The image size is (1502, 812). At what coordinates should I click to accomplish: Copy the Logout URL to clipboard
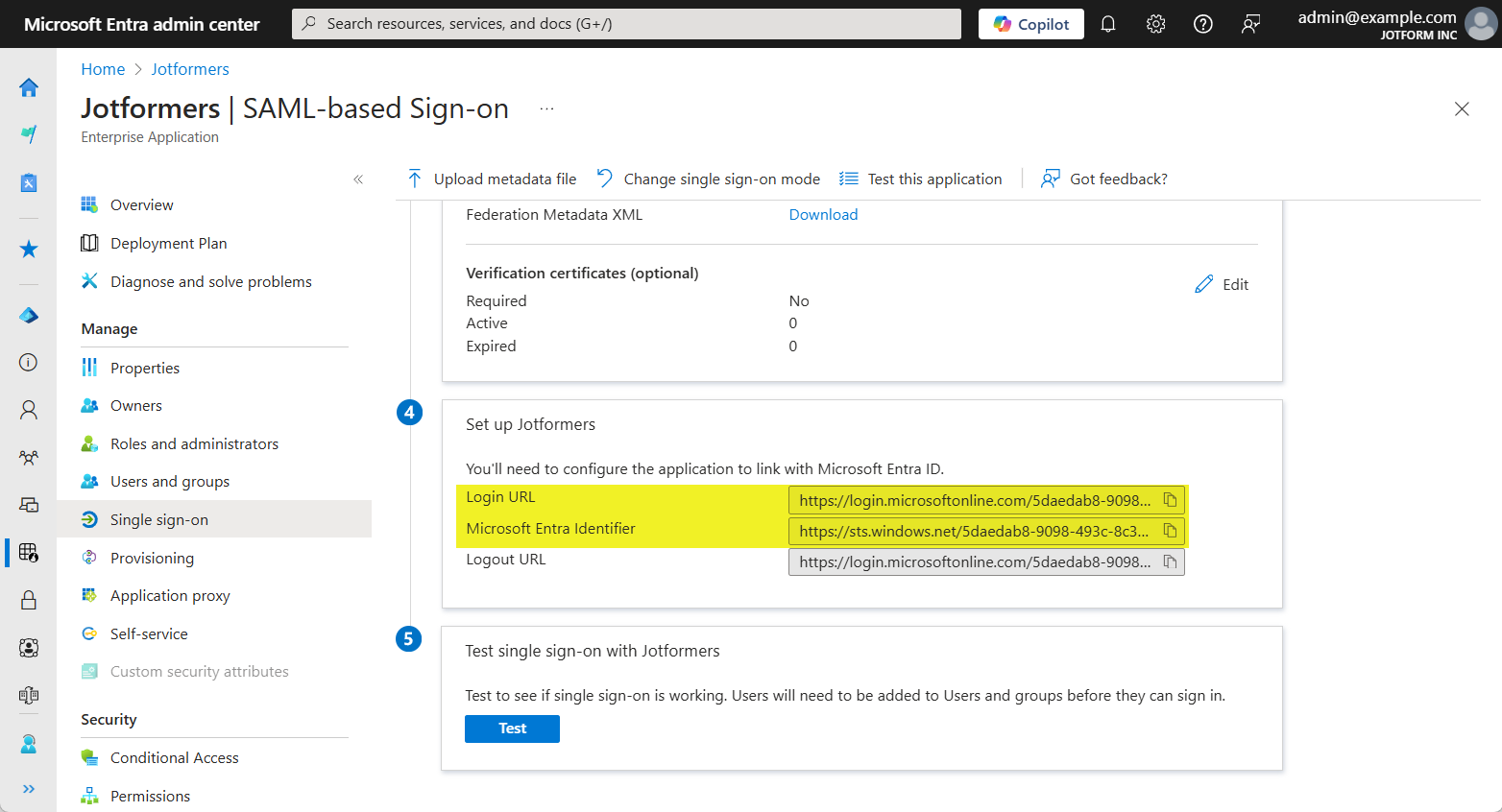click(x=1170, y=561)
